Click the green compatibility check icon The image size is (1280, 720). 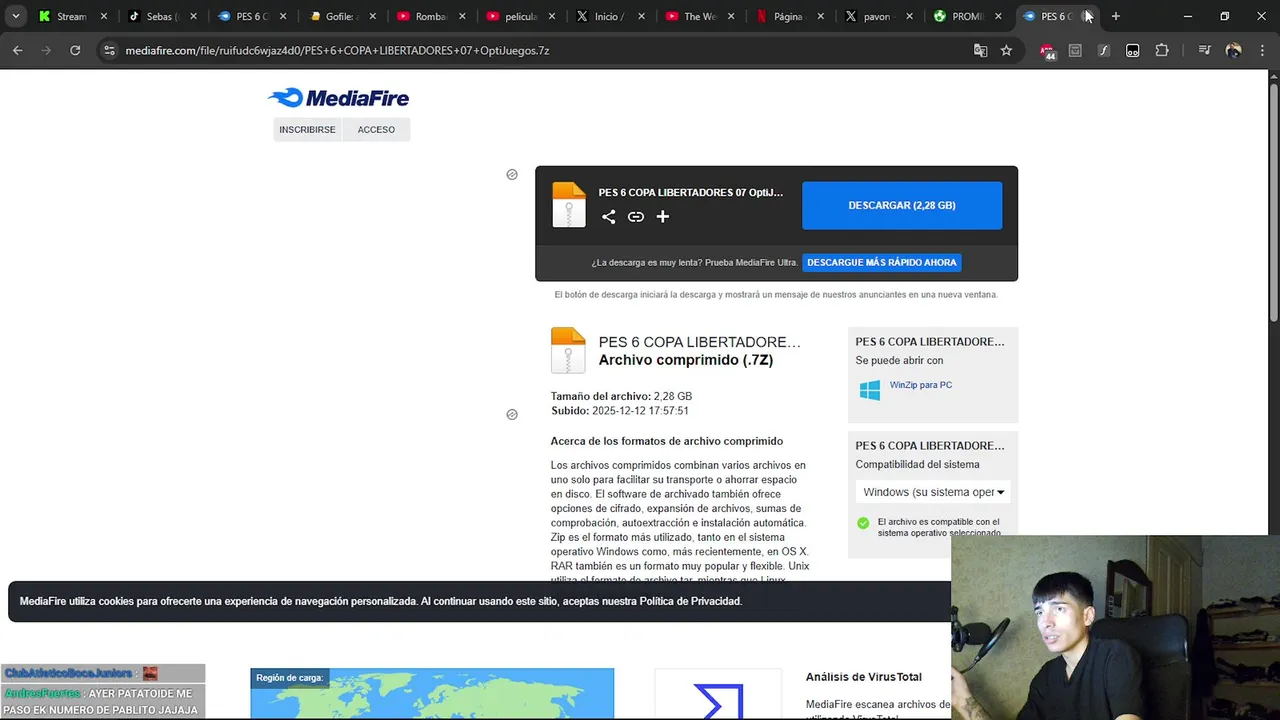pyautogui.click(x=863, y=523)
